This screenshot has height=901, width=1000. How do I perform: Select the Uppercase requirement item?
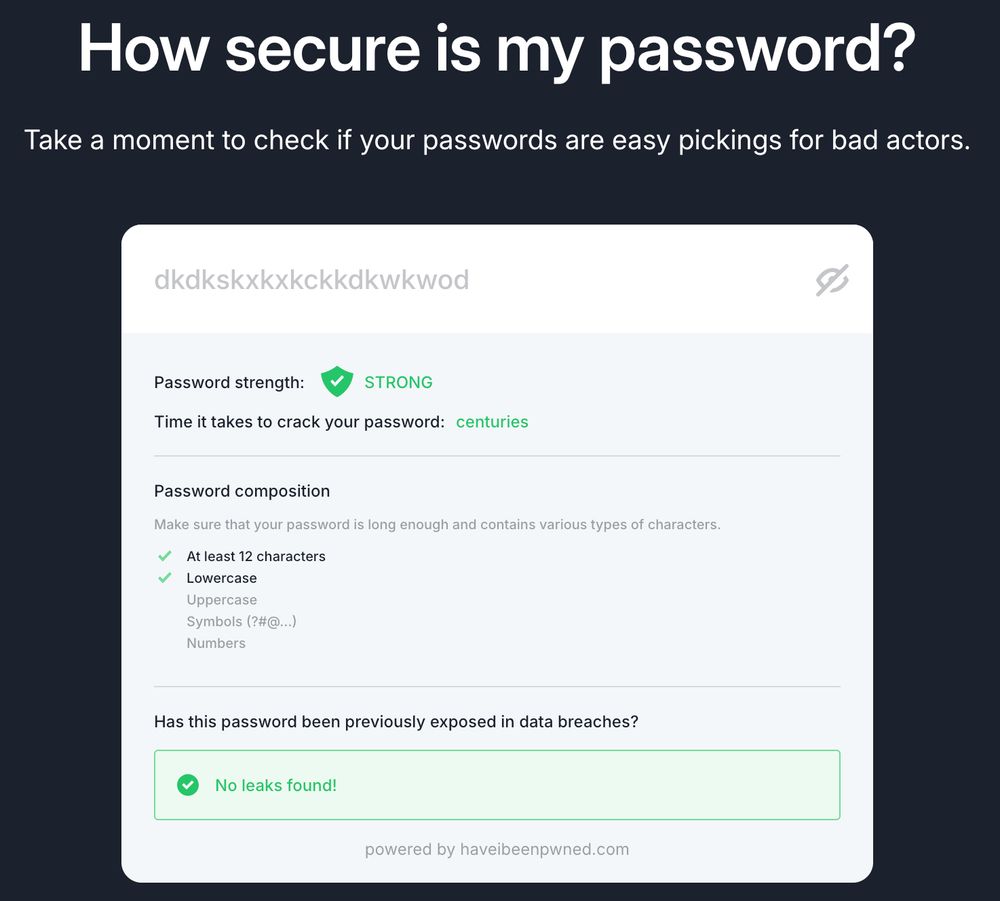pos(221,599)
